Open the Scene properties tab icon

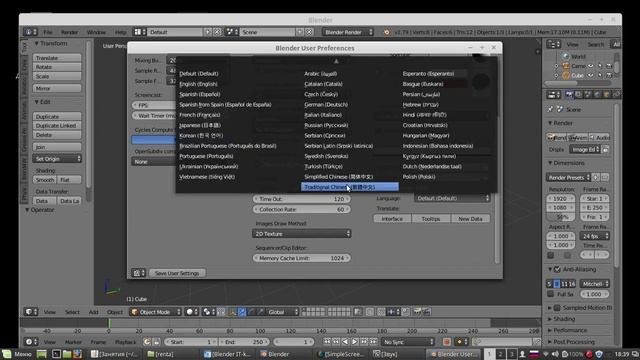click(588, 95)
